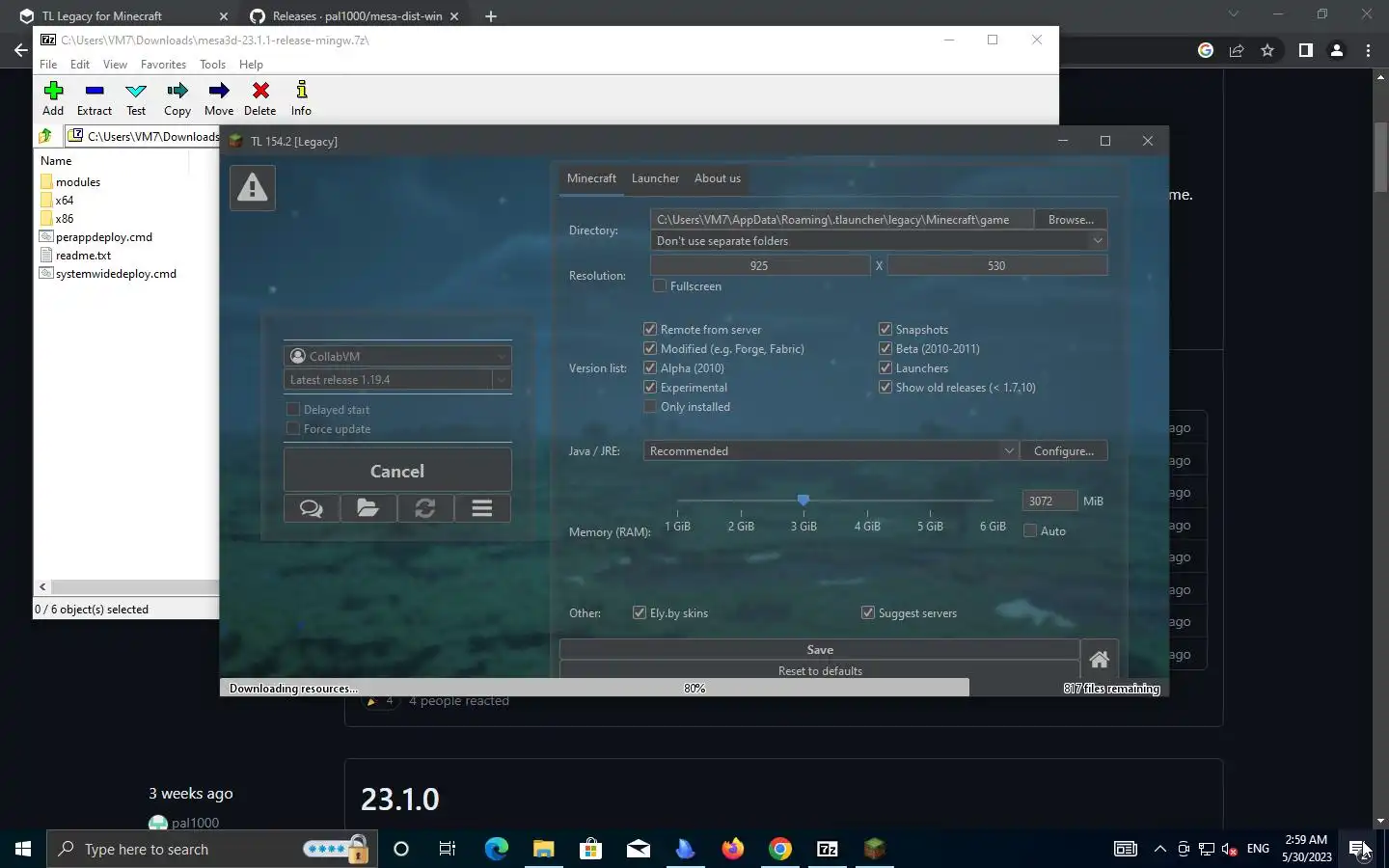This screenshot has height=868, width=1389.
Task: Click Chrome tab search chevron
Action: pyautogui.click(x=1233, y=14)
